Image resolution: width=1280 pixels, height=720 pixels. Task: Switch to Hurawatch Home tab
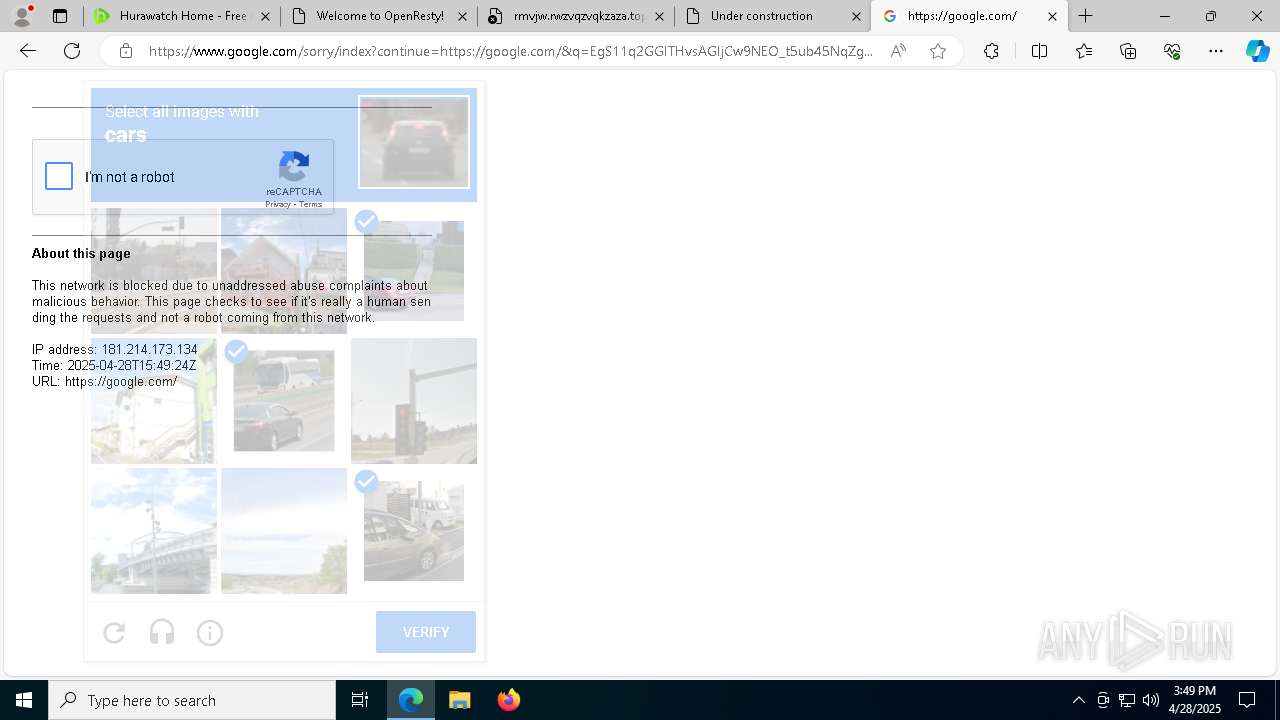[182, 16]
